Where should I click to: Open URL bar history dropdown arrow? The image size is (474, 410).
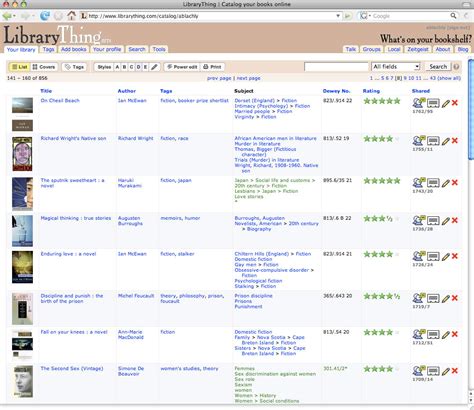tap(338, 16)
